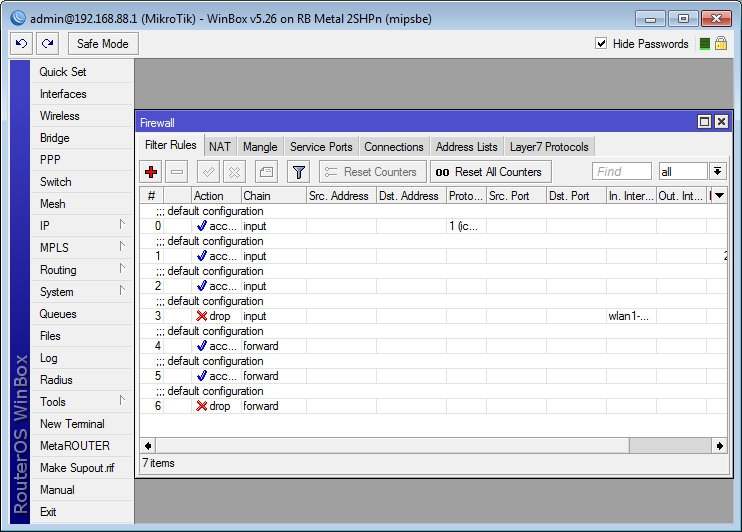Open the Service Ports tab
Viewport: 742px width, 532px height.
click(x=321, y=147)
